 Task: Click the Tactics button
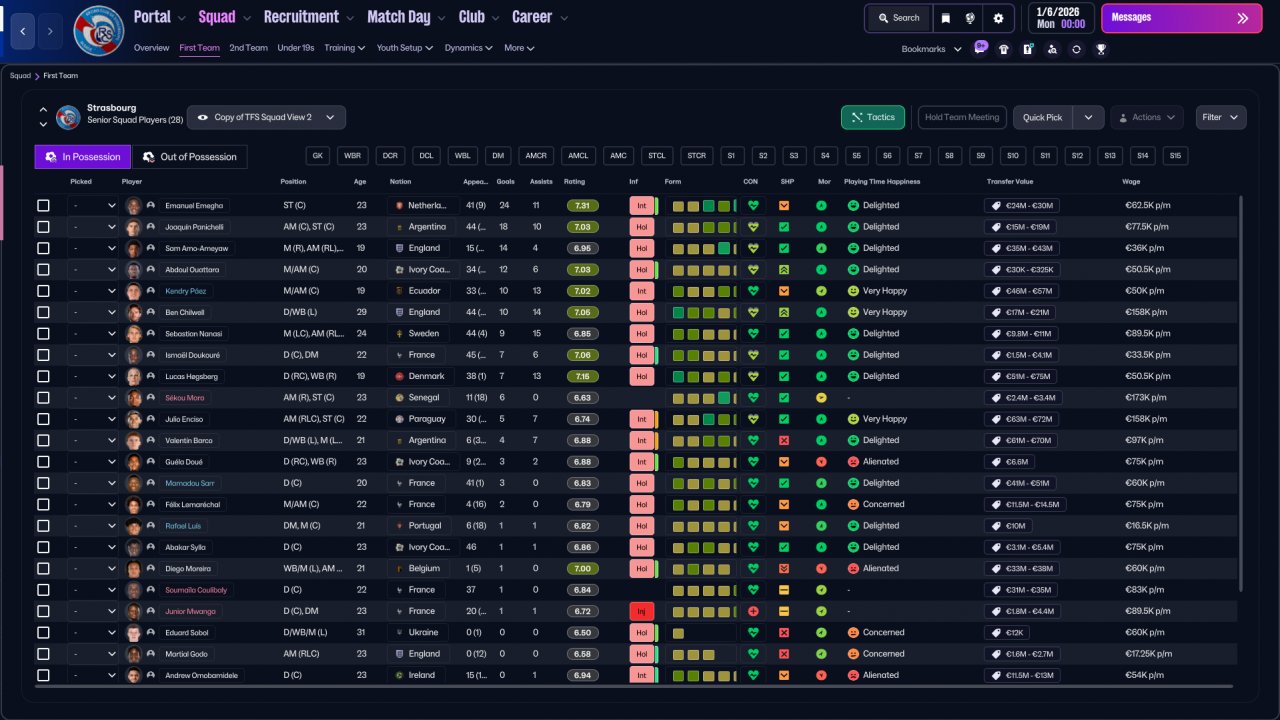873,117
